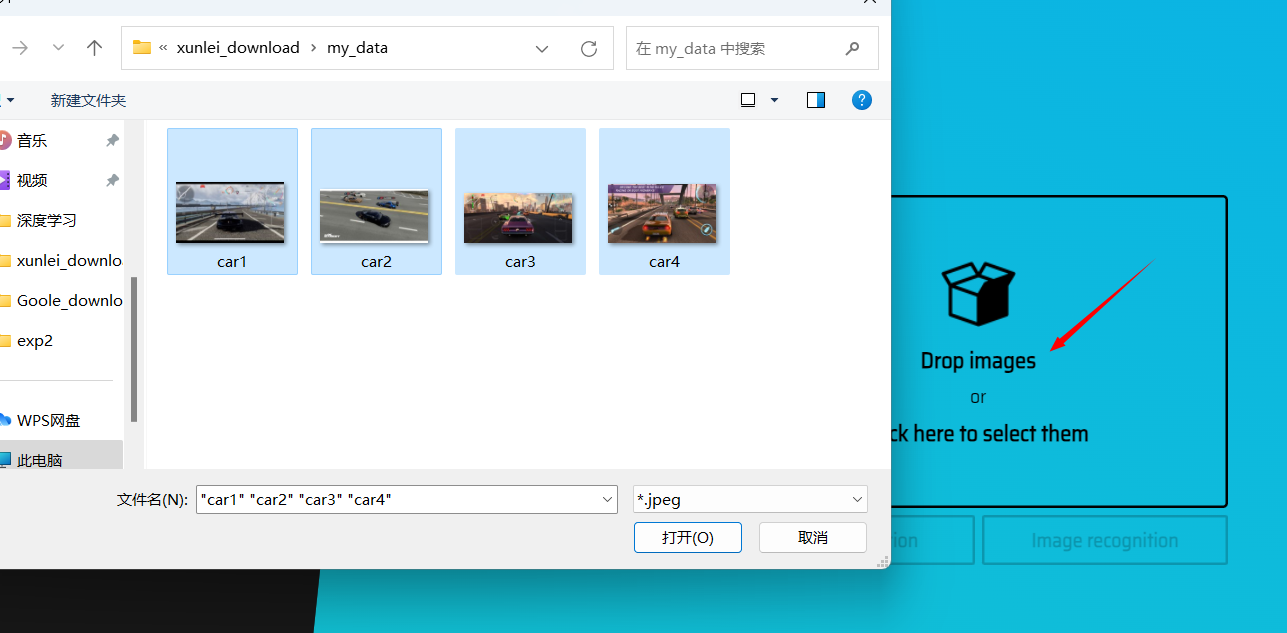Image resolution: width=1287 pixels, height=633 pixels.
Task: Toggle the preview pane icon
Action: pos(816,100)
